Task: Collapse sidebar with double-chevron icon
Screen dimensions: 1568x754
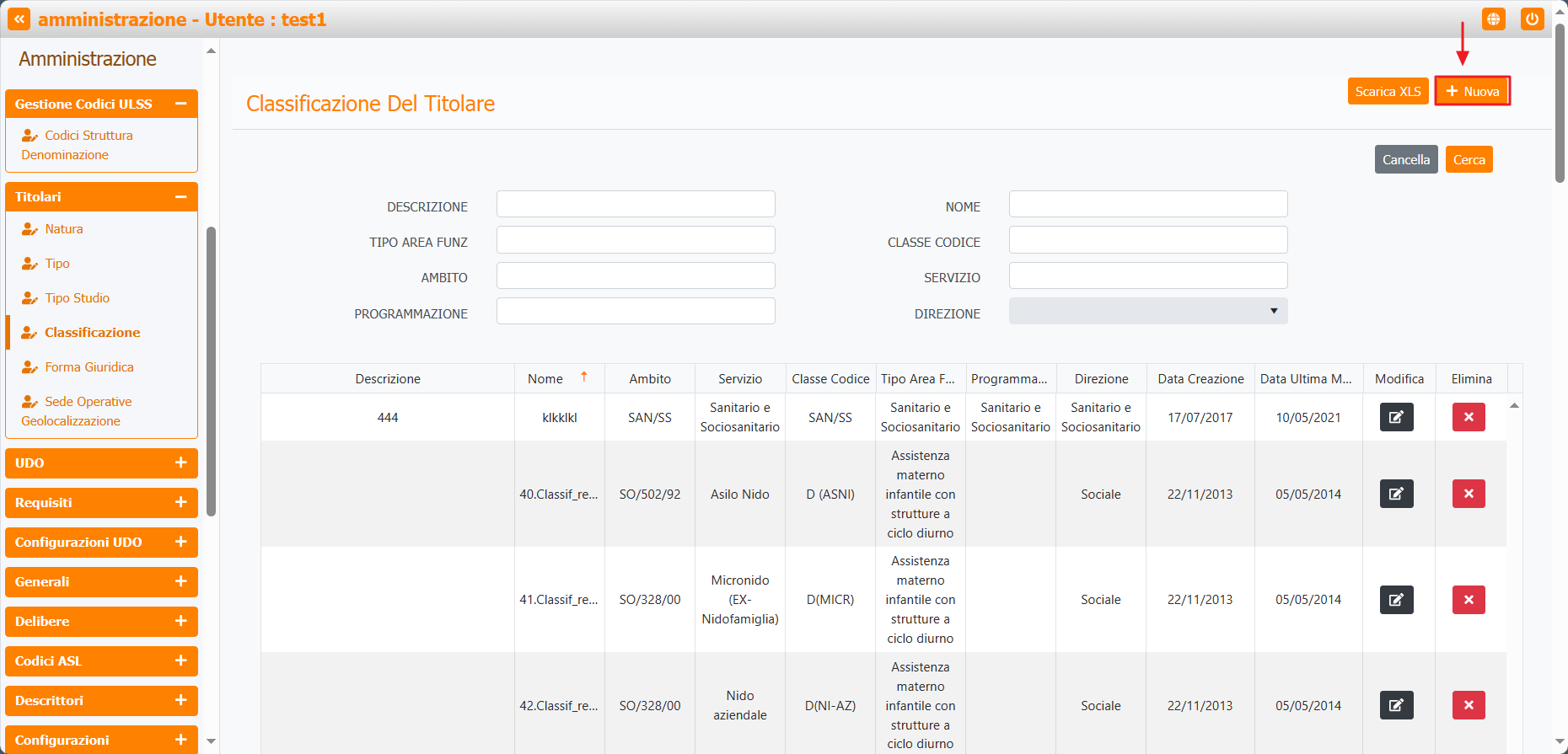Action: 19,19
